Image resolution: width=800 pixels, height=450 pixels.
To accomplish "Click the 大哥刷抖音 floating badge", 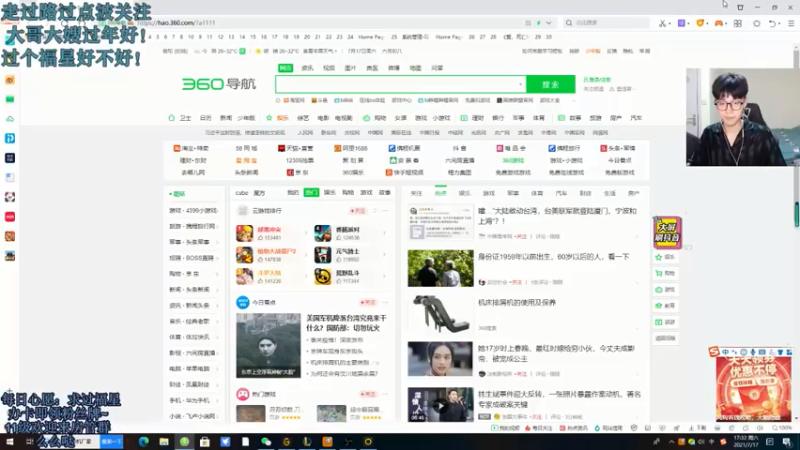I will [x=667, y=233].
